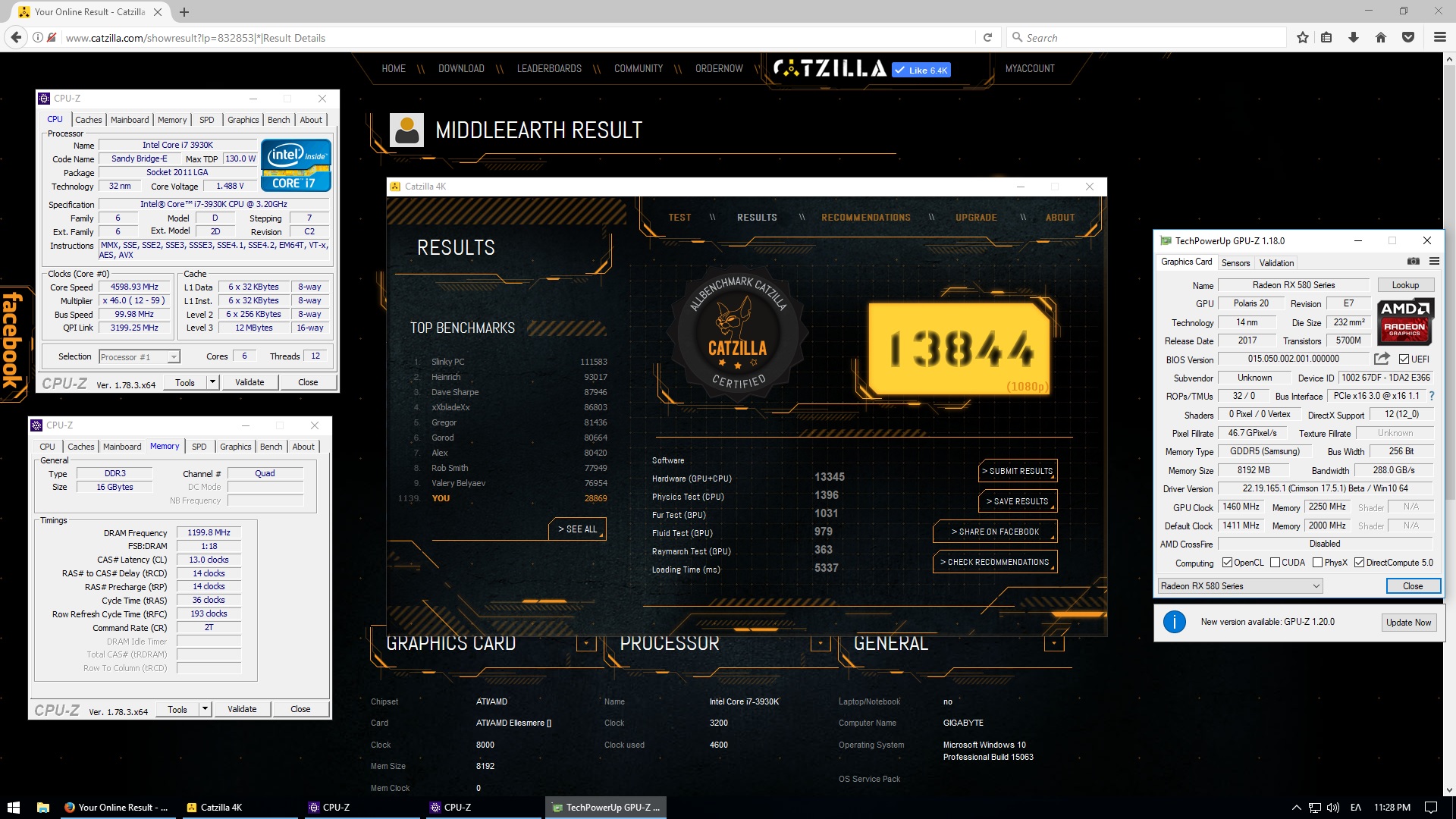The image size is (1456, 819).
Task: Open Processor #1 selection dropdown
Action: point(140,356)
